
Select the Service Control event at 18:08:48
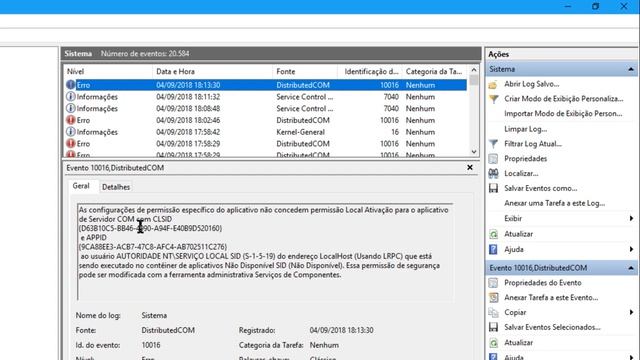click(x=265, y=109)
